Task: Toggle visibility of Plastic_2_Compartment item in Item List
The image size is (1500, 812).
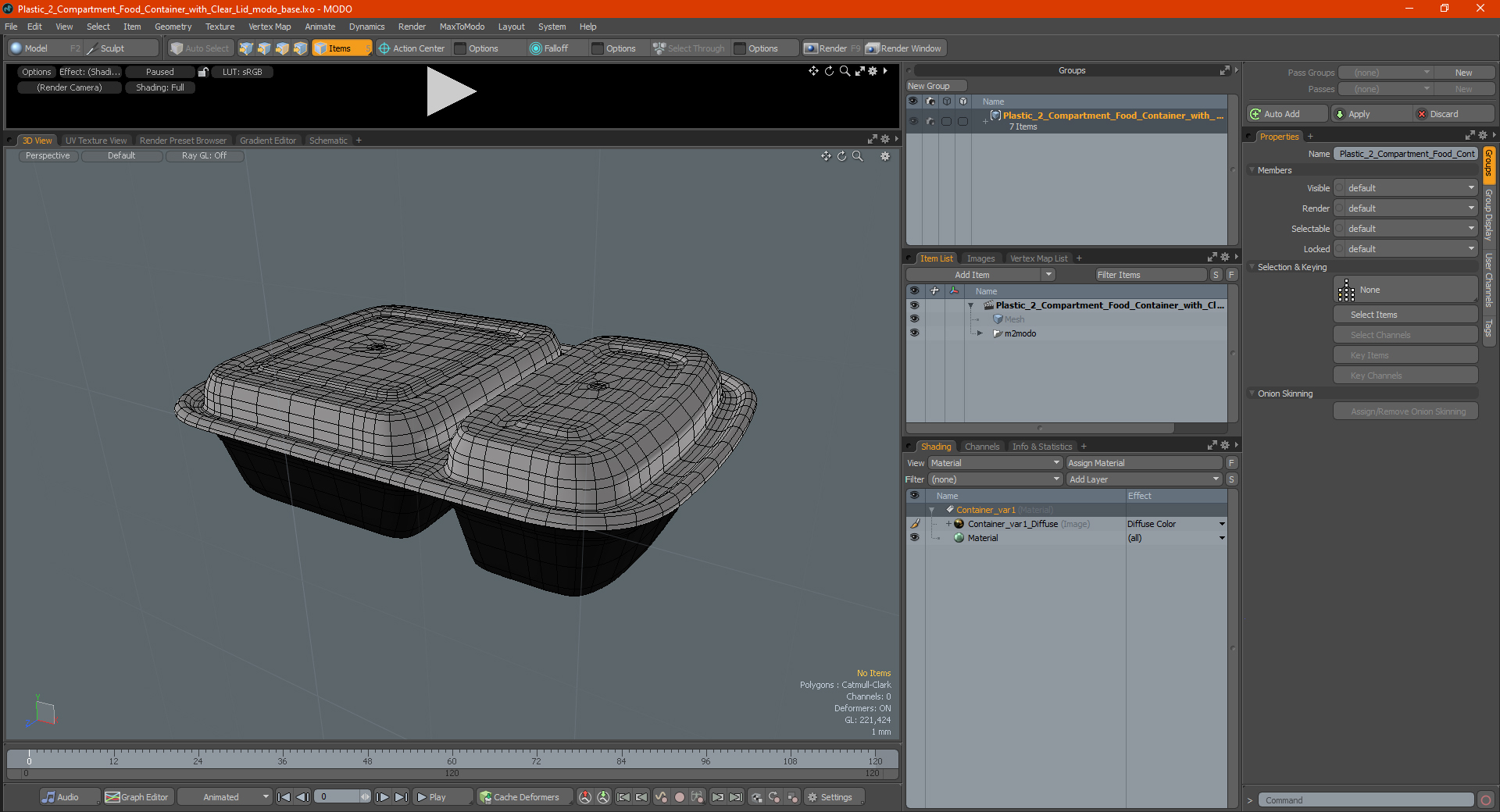Action: pyautogui.click(x=914, y=305)
